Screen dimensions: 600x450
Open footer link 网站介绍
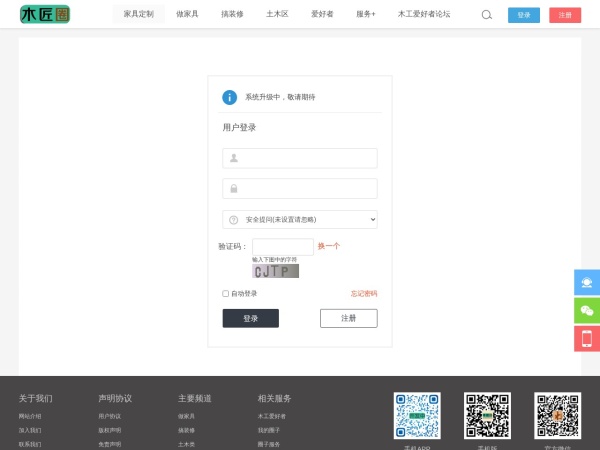click(30, 416)
